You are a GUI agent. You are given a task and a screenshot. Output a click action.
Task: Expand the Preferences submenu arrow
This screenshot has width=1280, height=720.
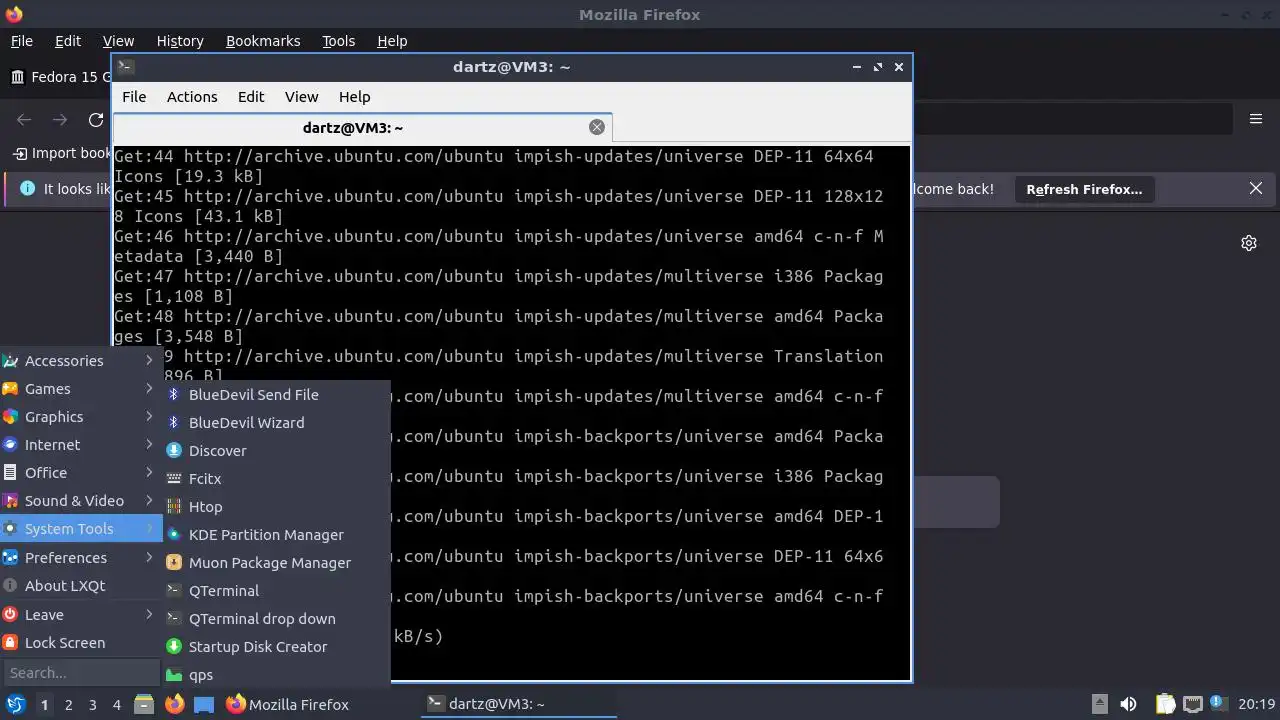coord(149,558)
